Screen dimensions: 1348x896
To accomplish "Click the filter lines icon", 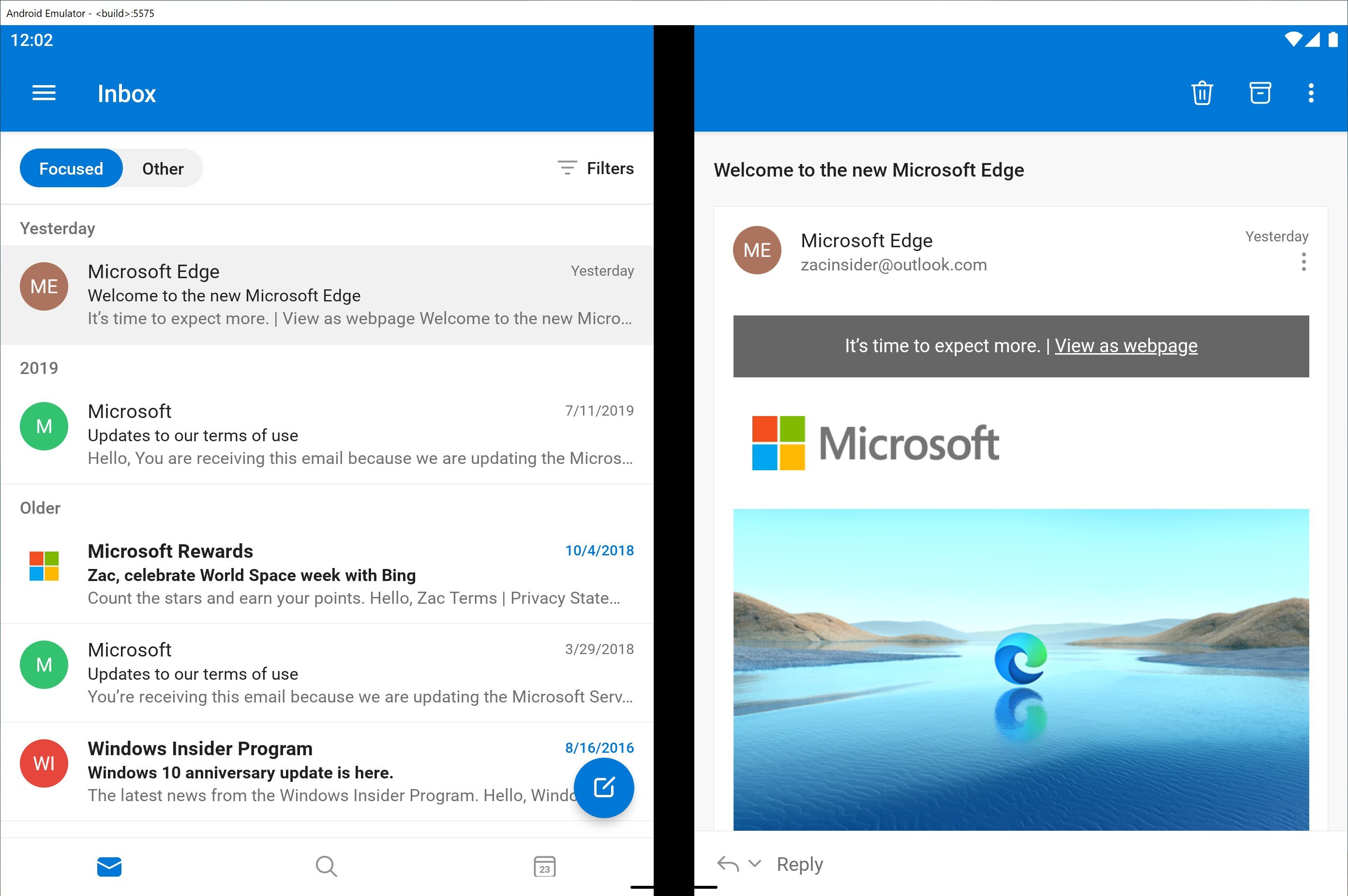I will coord(567,168).
